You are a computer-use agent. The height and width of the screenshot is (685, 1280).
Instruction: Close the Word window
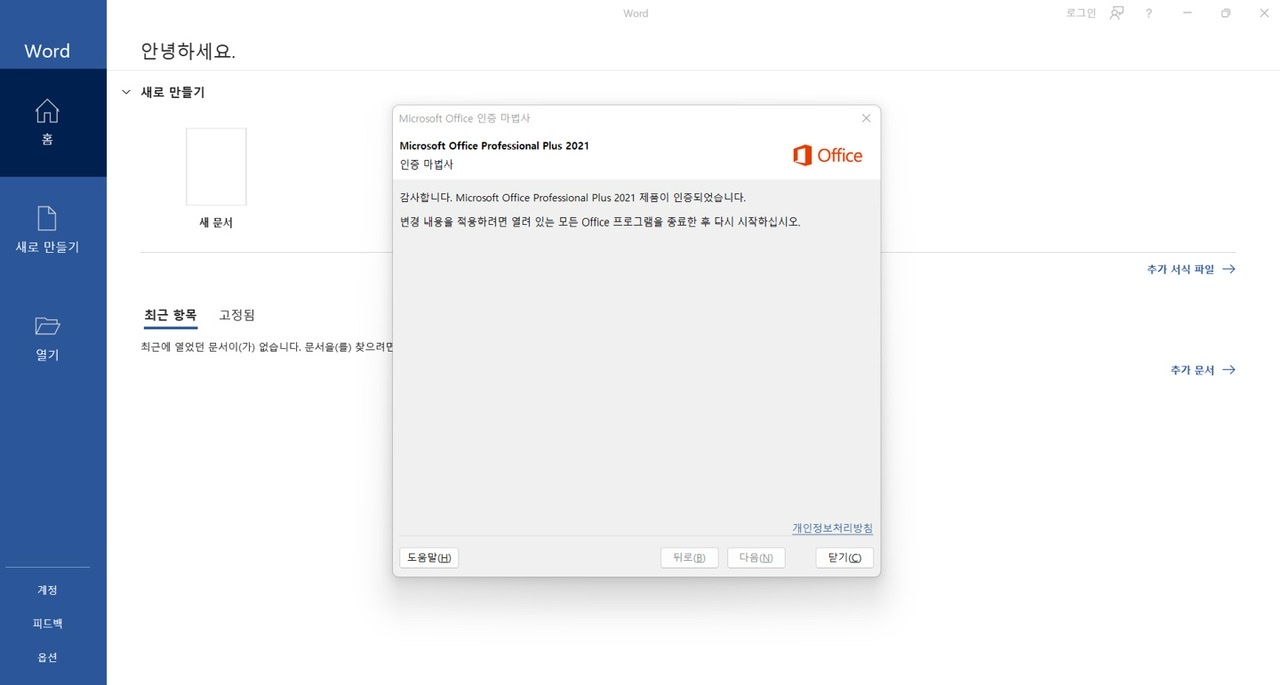pyautogui.click(x=1262, y=13)
